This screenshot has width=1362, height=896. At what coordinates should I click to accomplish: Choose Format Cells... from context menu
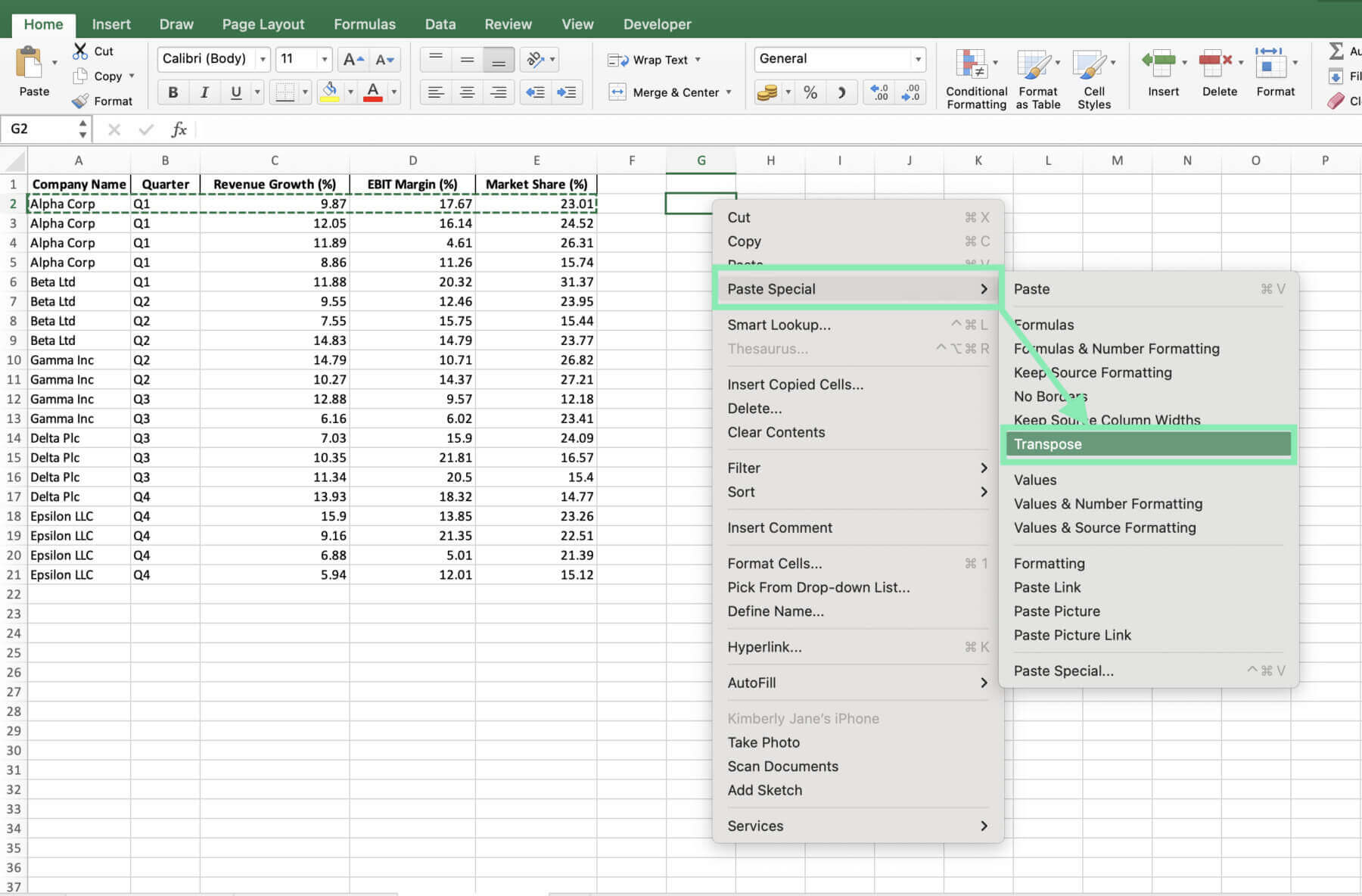point(775,564)
